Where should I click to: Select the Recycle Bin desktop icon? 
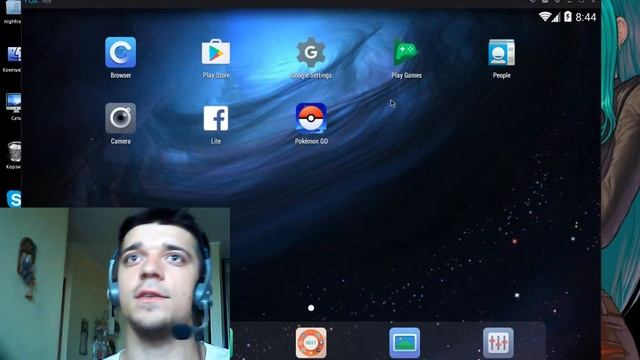click(14, 152)
